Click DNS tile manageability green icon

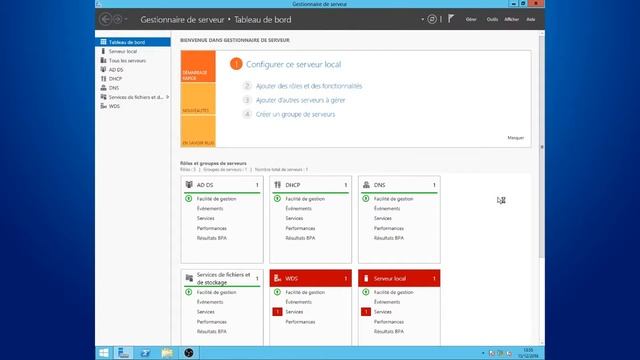[366, 199]
